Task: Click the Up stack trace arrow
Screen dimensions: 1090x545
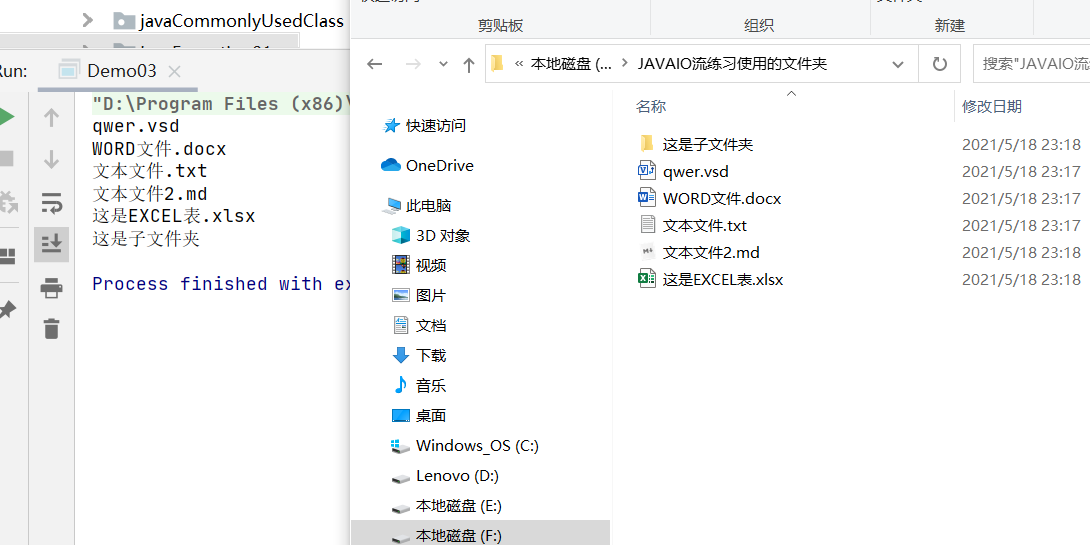Action: (51, 117)
